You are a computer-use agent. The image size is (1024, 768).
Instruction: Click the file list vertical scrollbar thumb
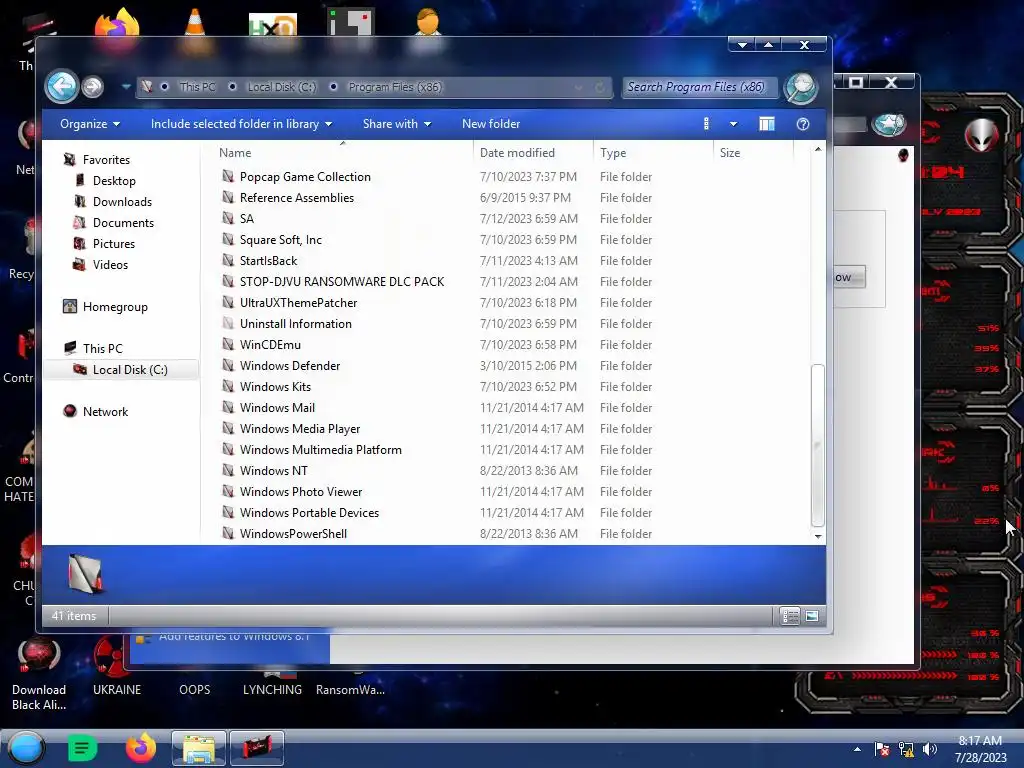pos(817,445)
